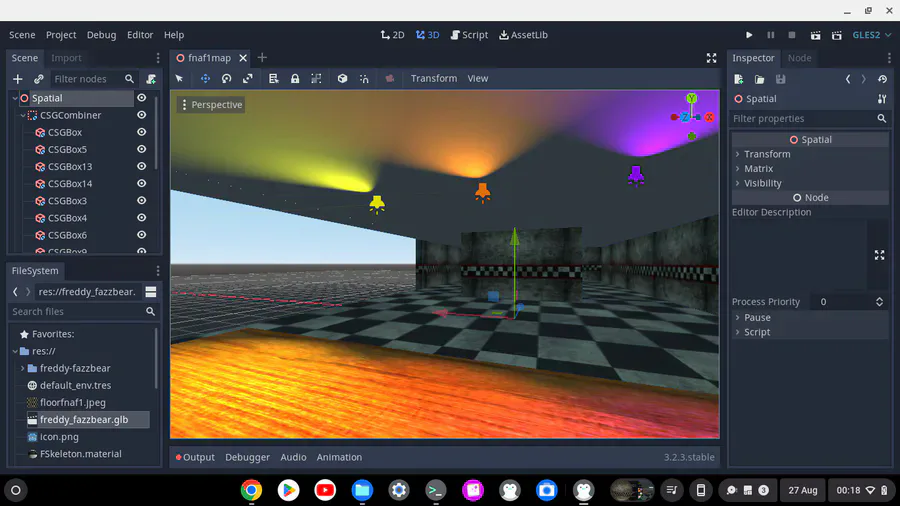
Task: Open the Perspective viewport menu
Action: pos(211,105)
